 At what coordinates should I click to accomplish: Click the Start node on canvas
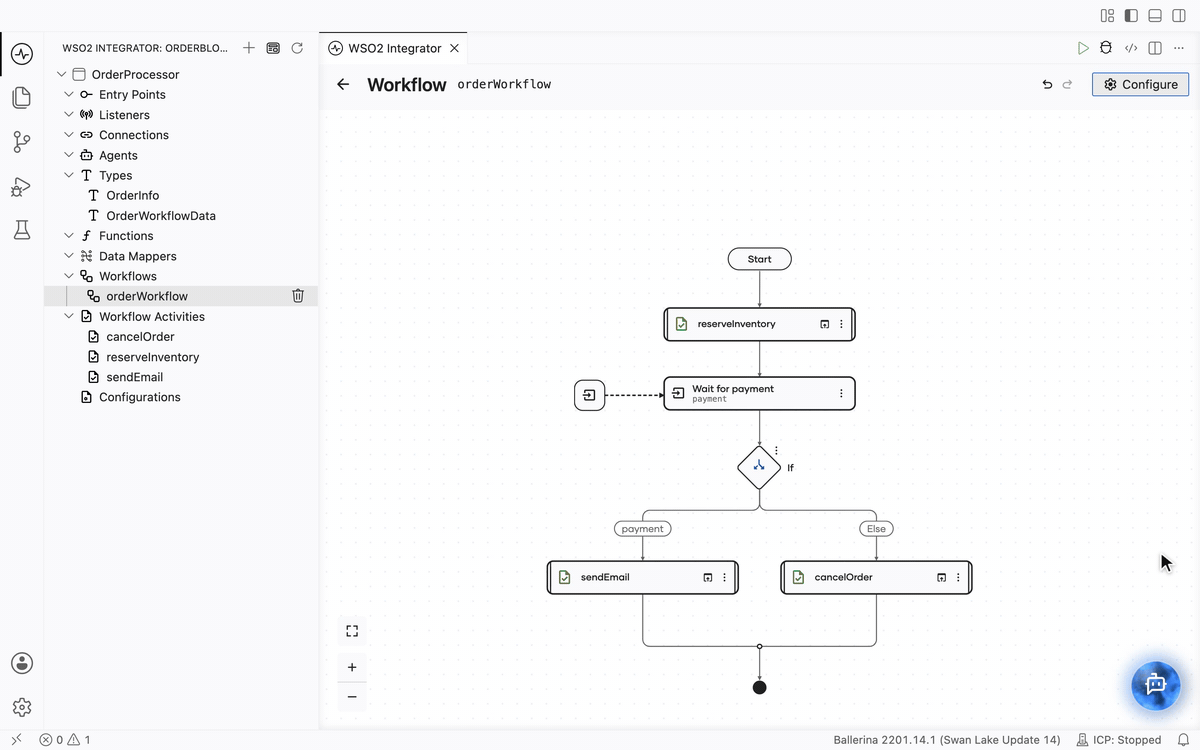[760, 259]
